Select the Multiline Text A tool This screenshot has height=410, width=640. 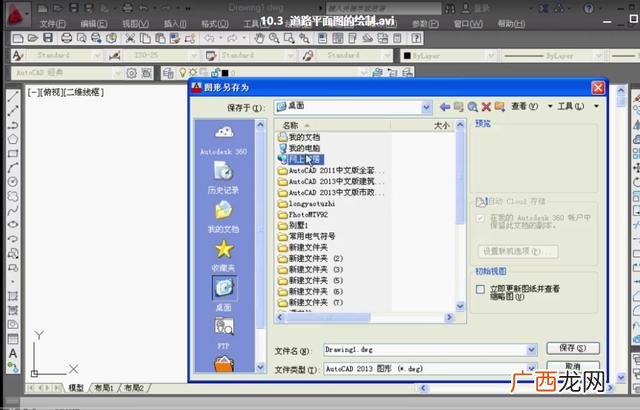pos(13,353)
